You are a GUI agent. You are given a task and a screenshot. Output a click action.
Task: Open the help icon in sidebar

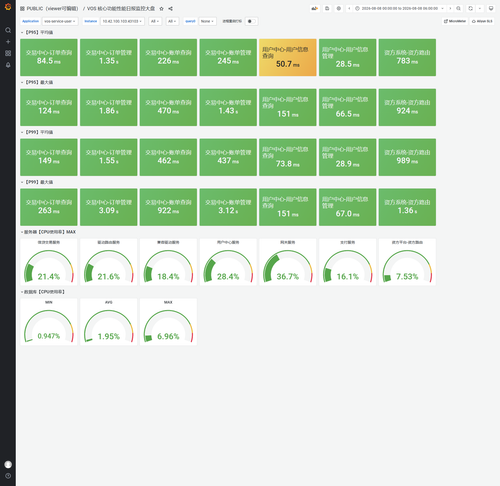pos(8,476)
